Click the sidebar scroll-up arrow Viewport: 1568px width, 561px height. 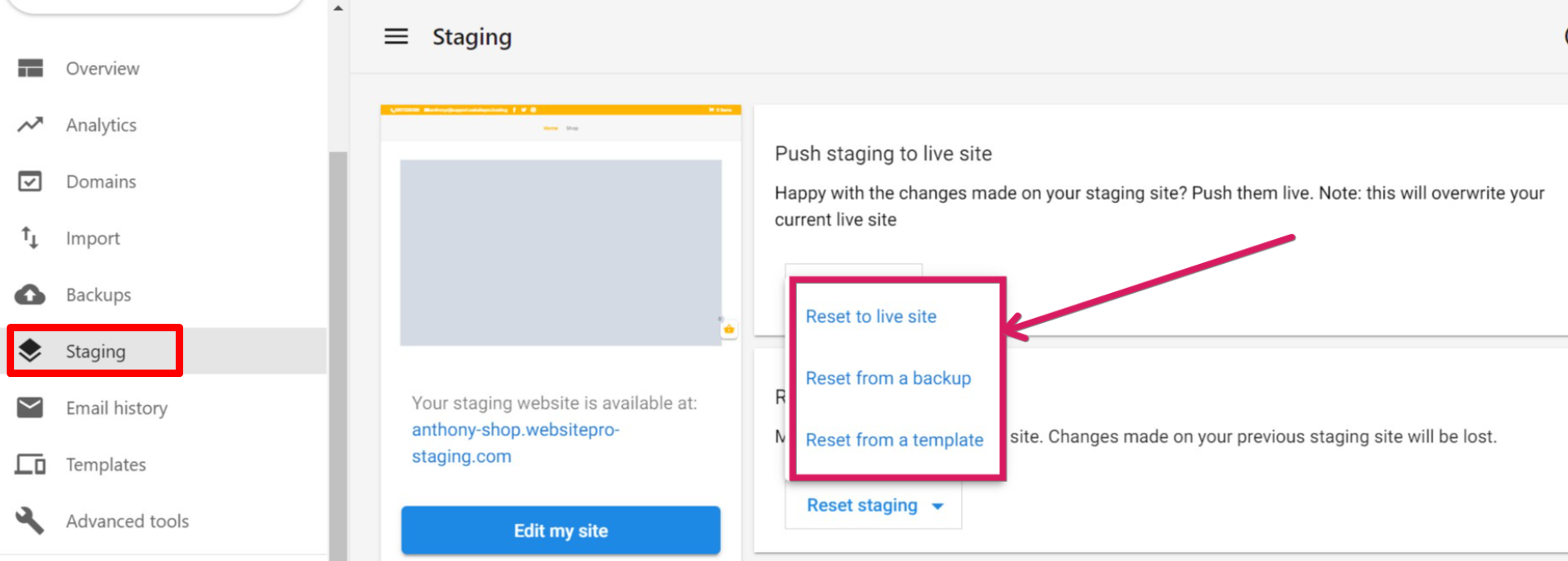337,7
